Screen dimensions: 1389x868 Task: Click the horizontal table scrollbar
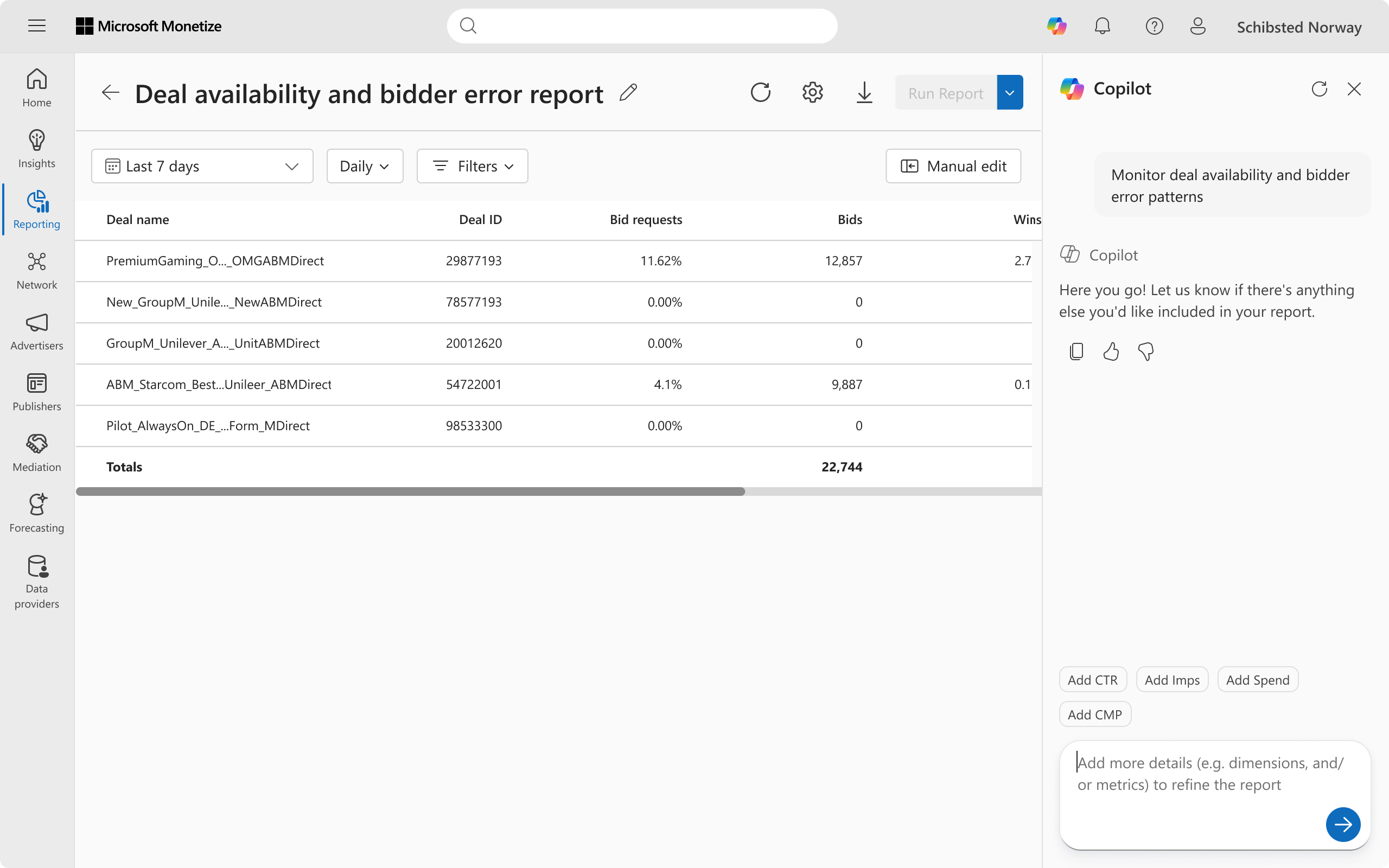coord(410,492)
